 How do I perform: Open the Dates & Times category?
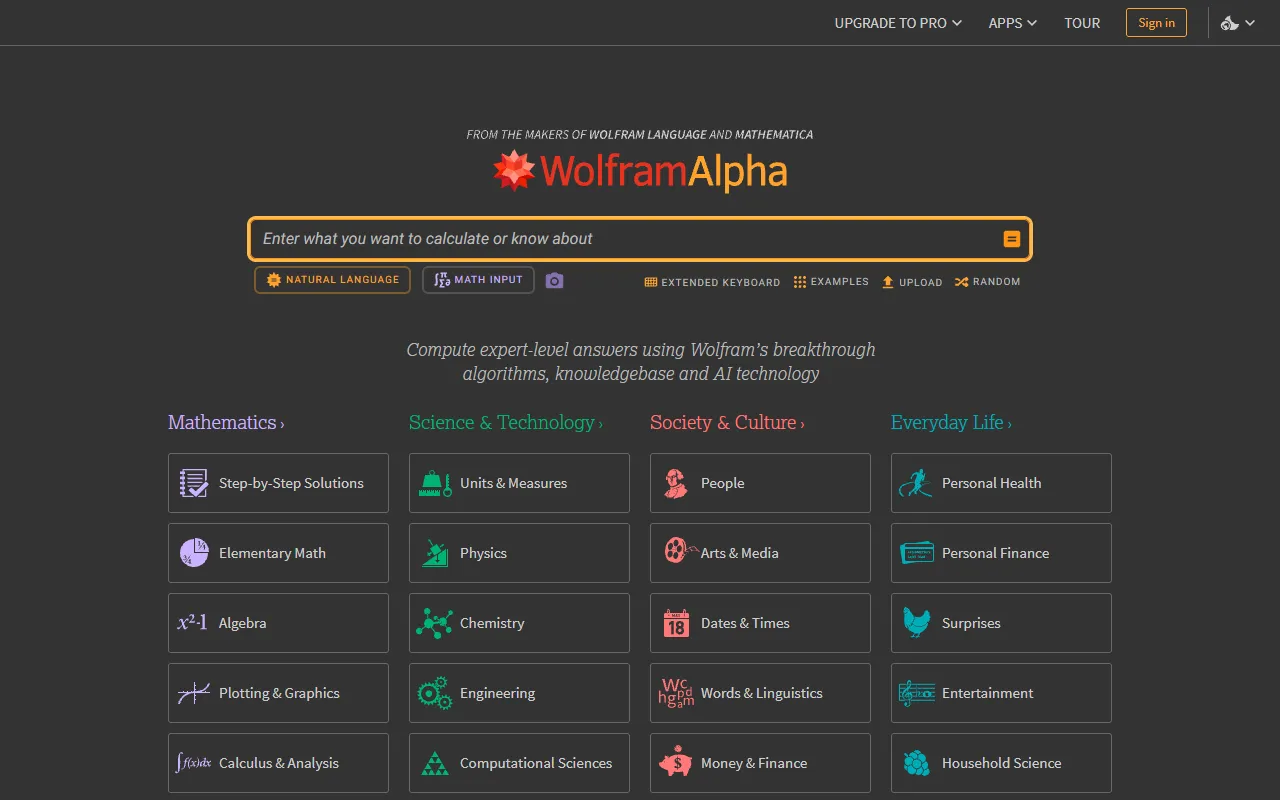pyautogui.click(x=760, y=623)
